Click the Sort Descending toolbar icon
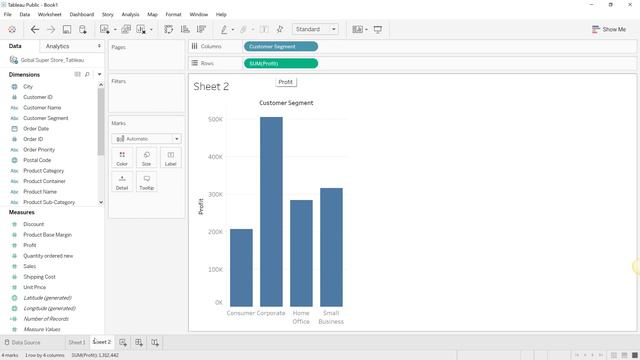The height and width of the screenshot is (360, 640). pos(201,29)
